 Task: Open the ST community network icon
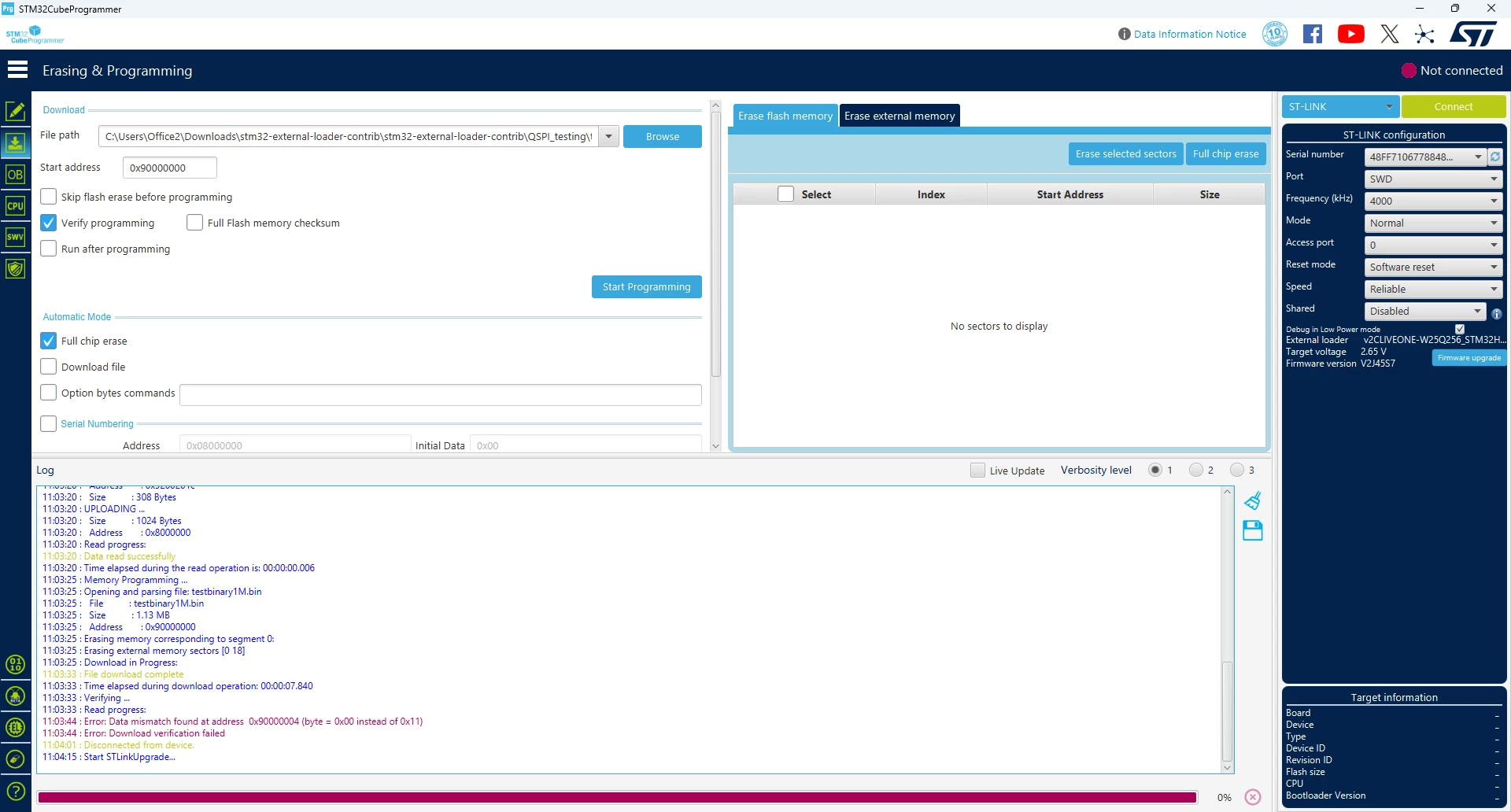point(1424,34)
